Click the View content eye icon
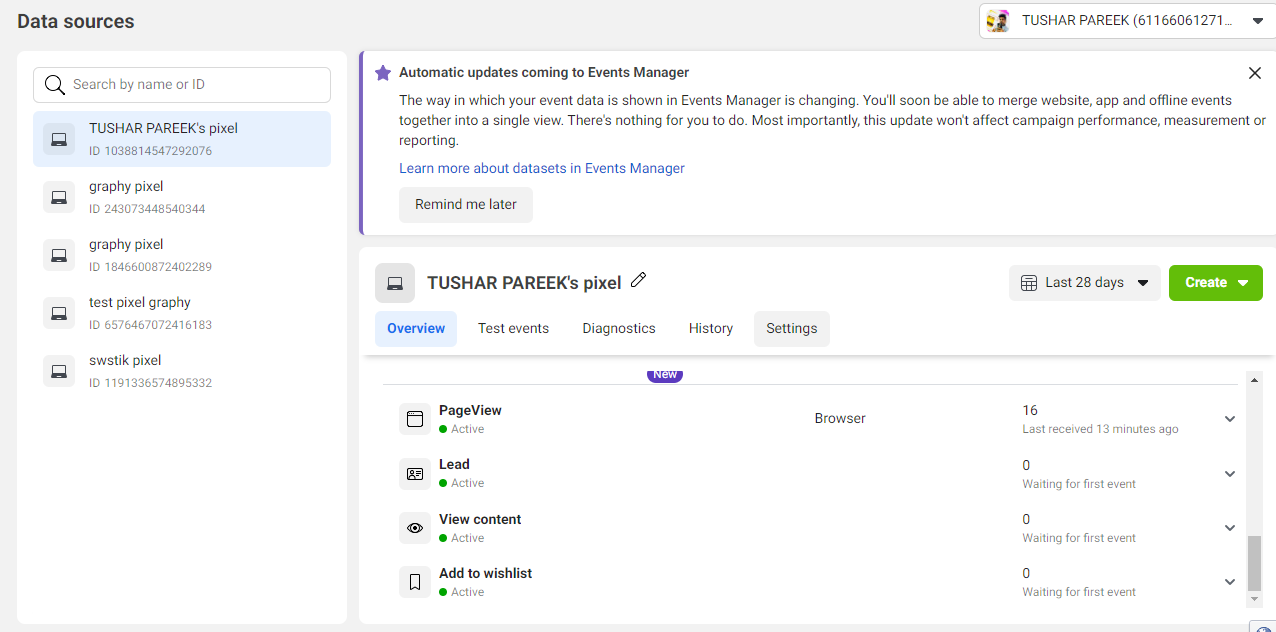Viewport: 1276px width, 632px height. pyautogui.click(x=415, y=527)
